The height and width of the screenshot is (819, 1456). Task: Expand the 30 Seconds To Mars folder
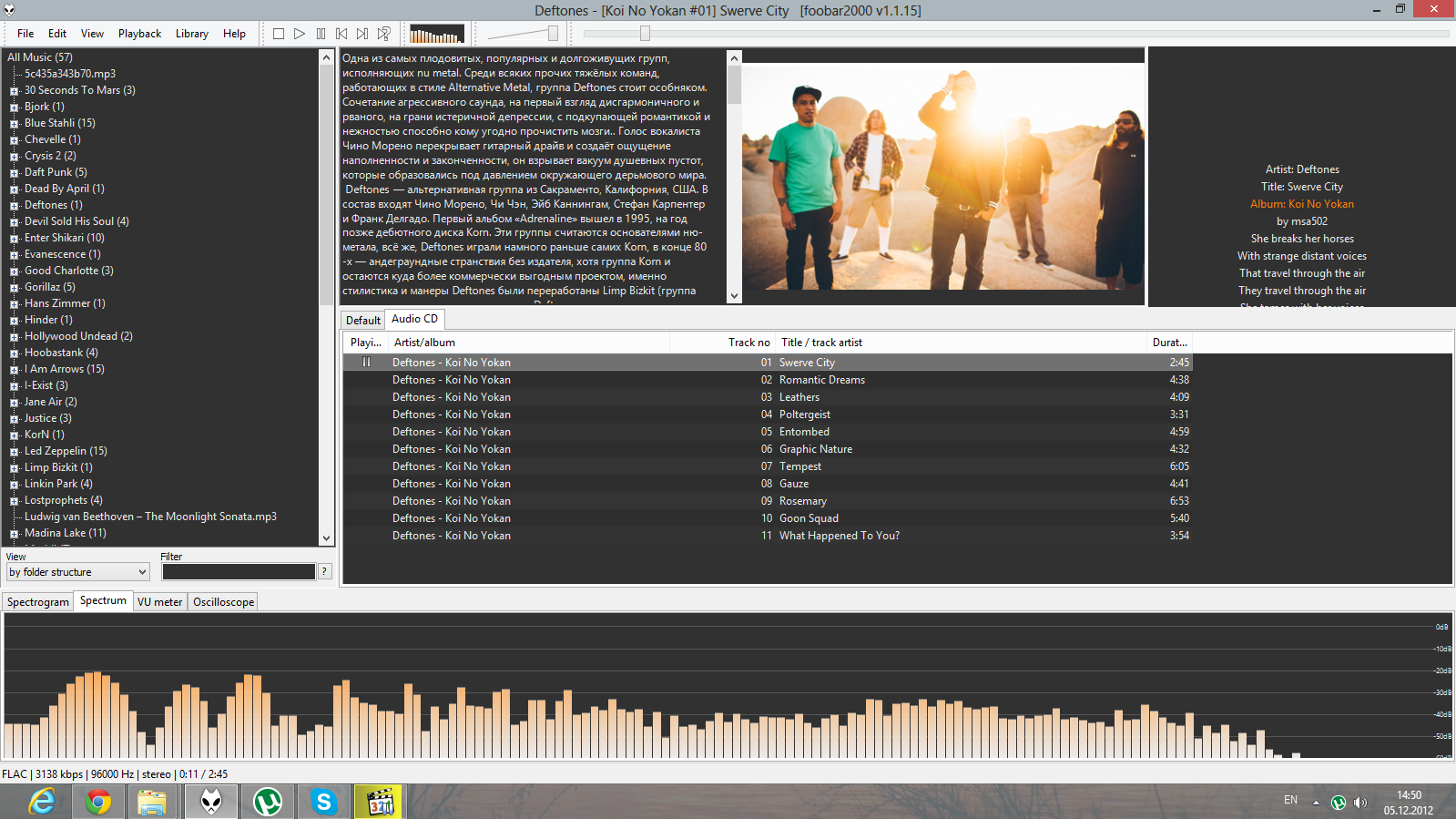tap(14, 91)
